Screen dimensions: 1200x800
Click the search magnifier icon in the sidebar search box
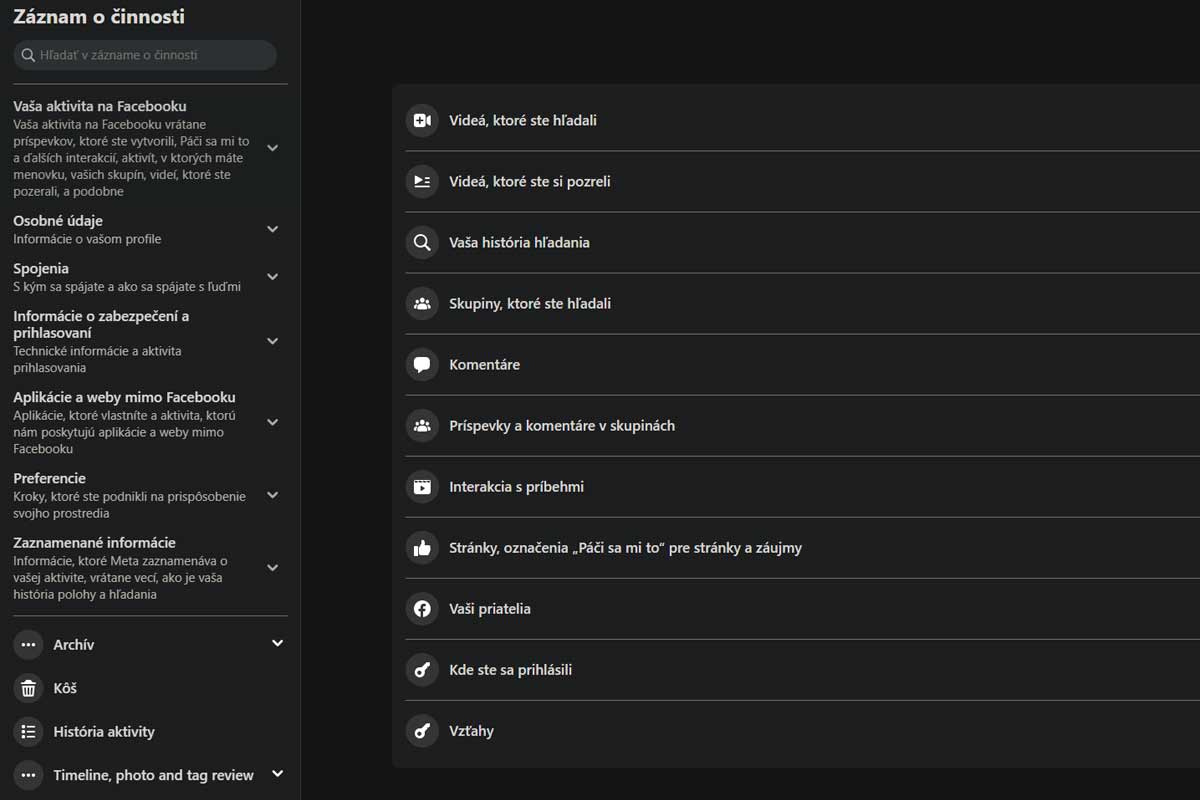(28, 55)
